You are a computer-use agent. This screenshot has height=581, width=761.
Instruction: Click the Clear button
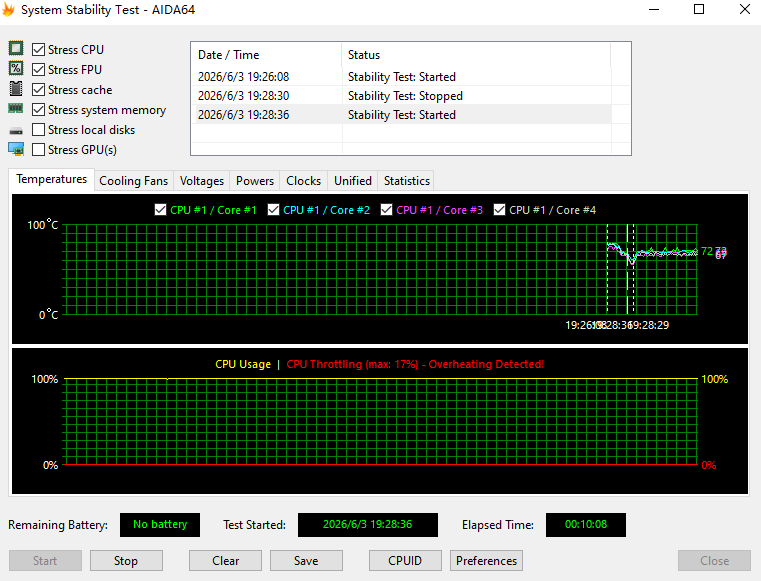[x=225, y=561]
